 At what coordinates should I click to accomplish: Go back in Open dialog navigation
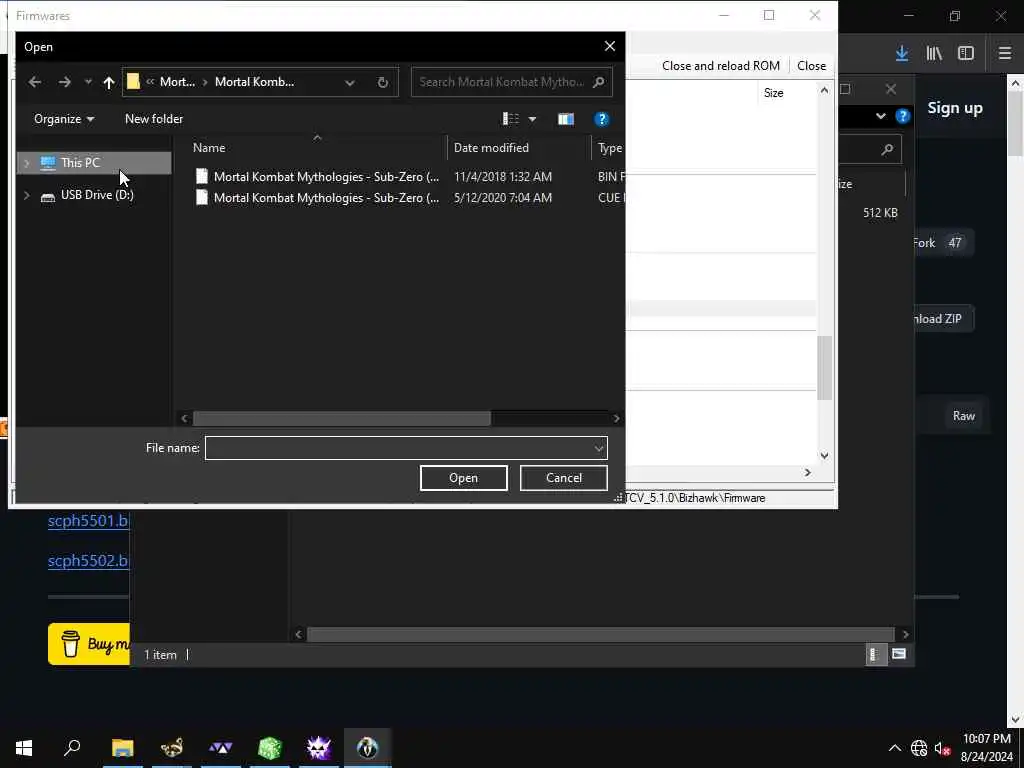[x=35, y=82]
